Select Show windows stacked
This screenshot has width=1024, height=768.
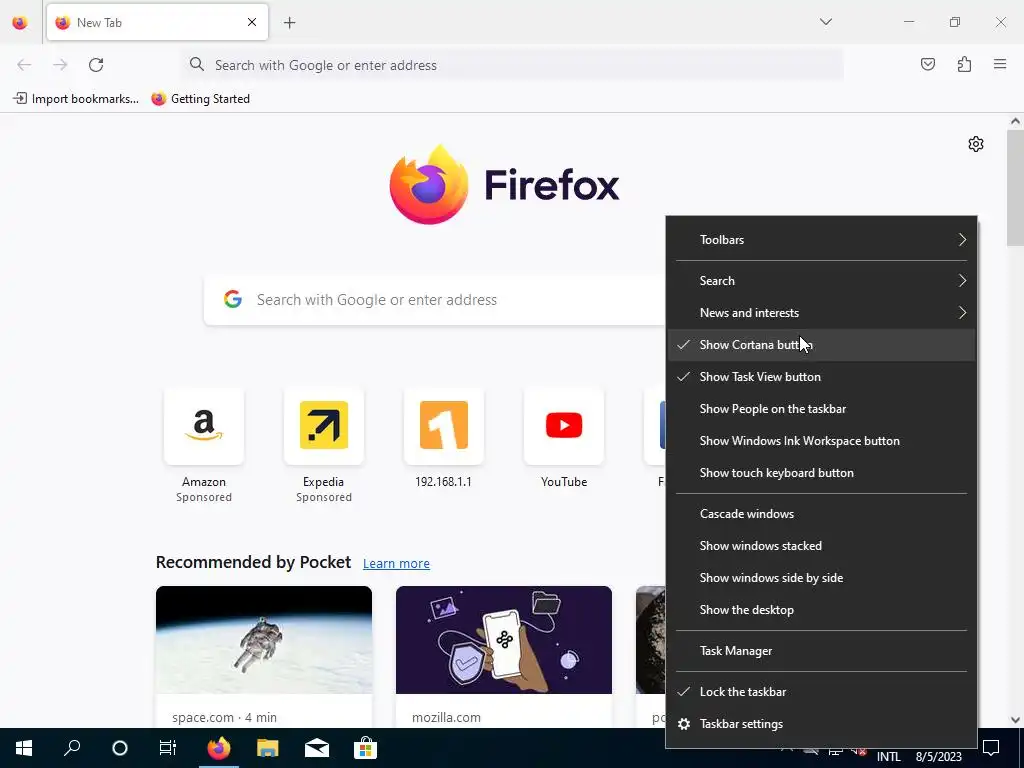[x=822, y=546]
